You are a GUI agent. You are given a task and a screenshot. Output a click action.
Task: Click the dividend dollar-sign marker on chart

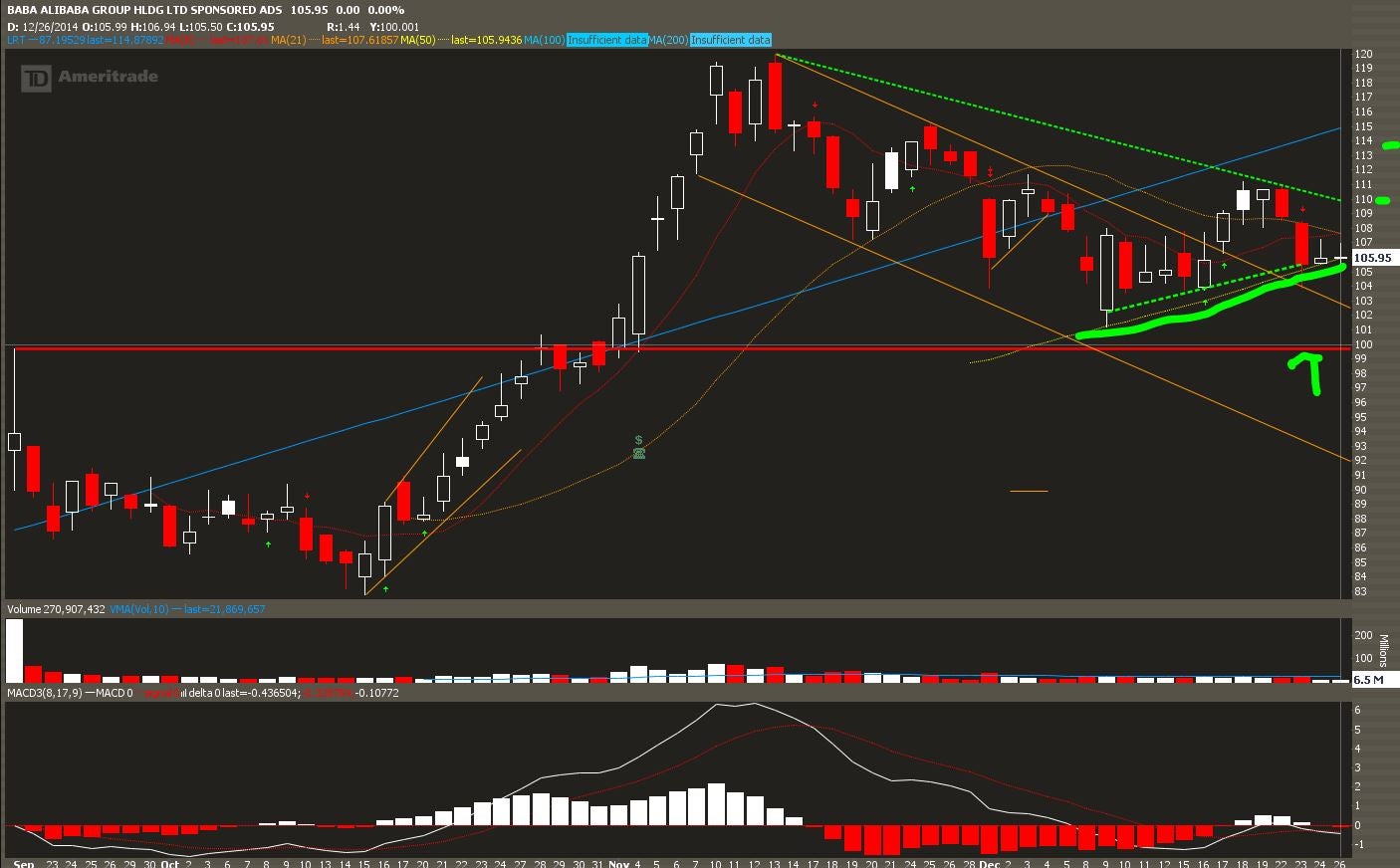638,440
